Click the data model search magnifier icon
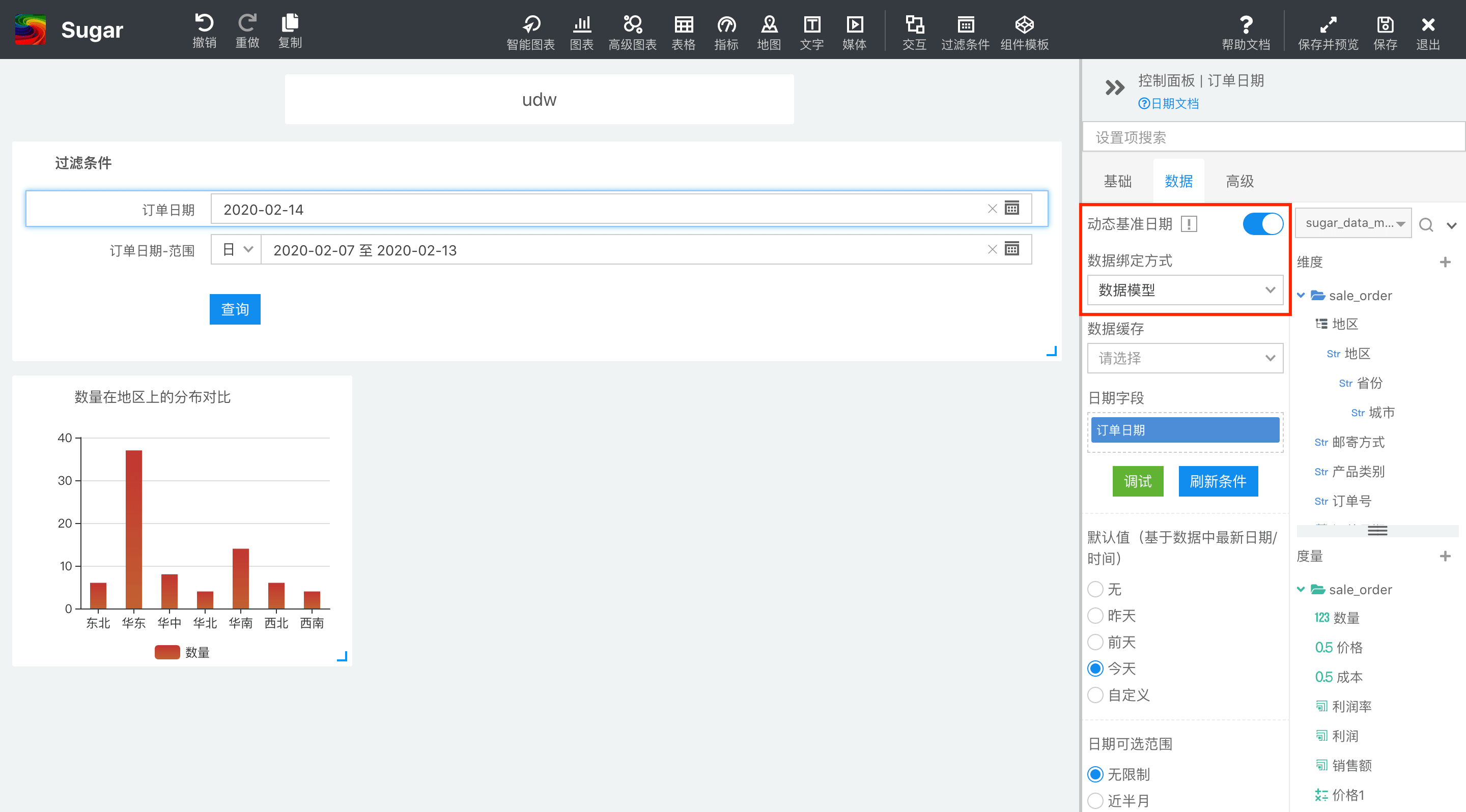The image size is (1466, 812). tap(1426, 224)
